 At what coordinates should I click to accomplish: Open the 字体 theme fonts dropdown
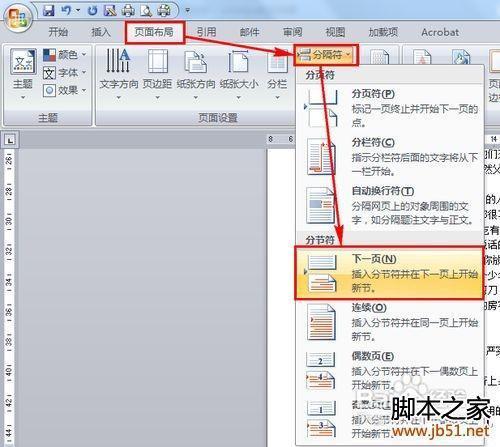[x=65, y=72]
